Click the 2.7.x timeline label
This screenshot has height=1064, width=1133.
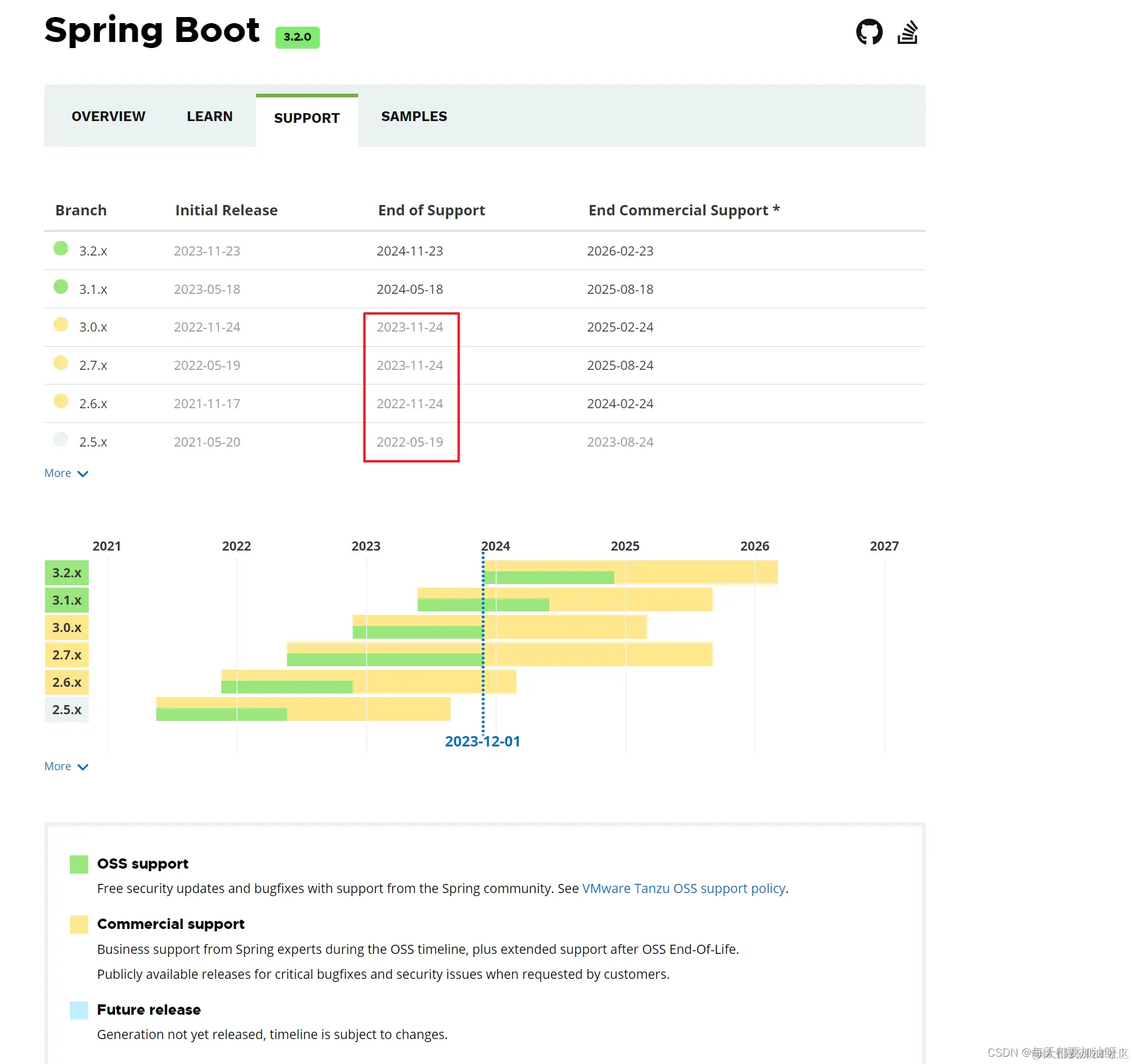(67, 655)
